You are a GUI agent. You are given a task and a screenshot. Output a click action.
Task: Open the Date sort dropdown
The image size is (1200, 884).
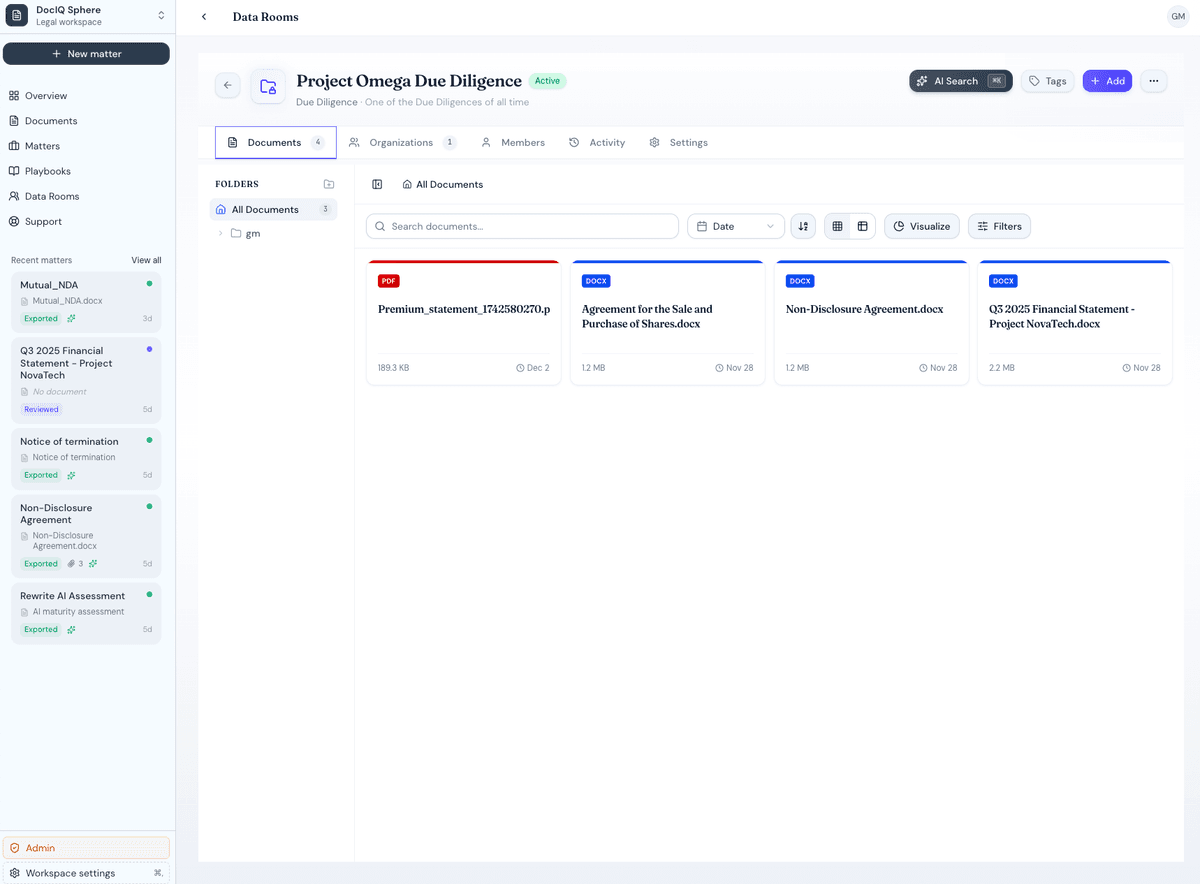735,226
